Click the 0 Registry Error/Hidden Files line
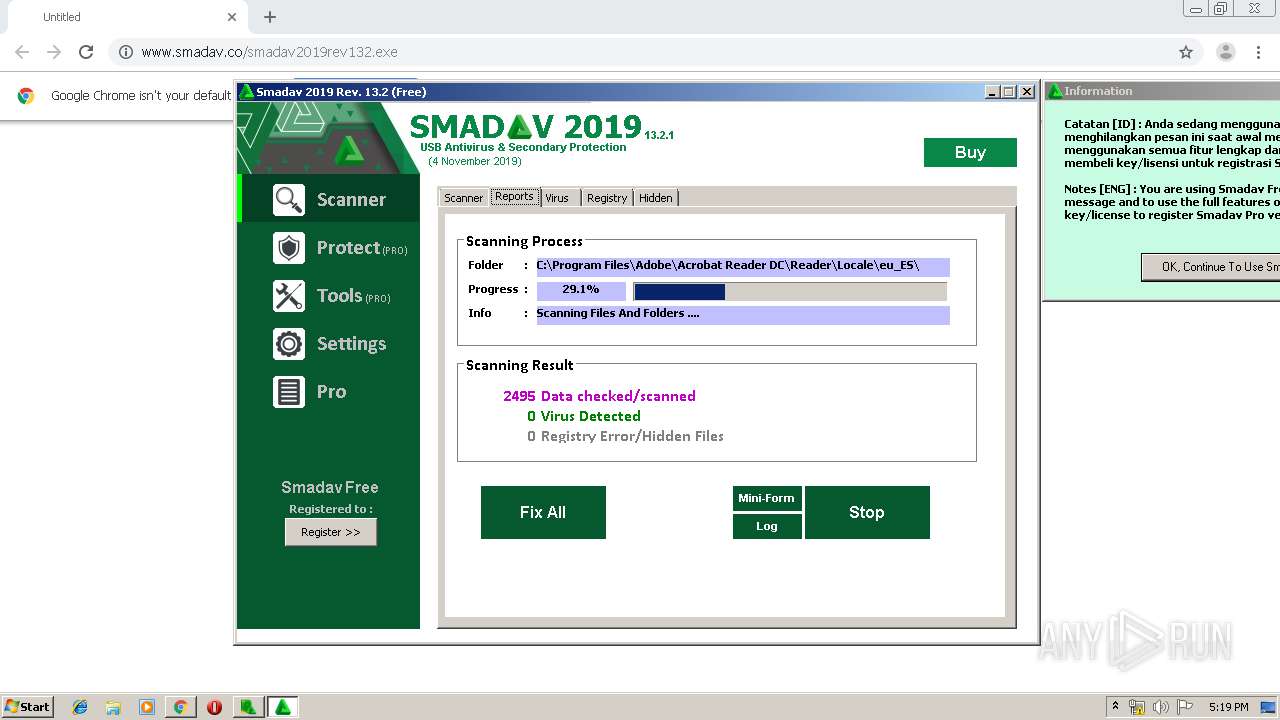Screen dimensions: 1280x720 point(625,436)
